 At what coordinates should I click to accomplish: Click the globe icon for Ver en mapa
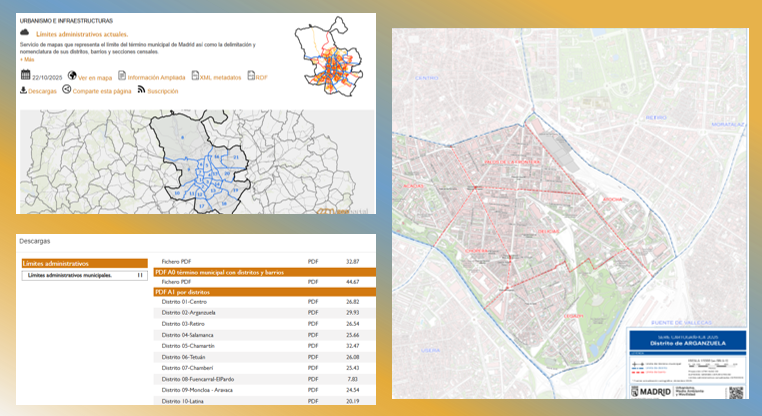72,75
